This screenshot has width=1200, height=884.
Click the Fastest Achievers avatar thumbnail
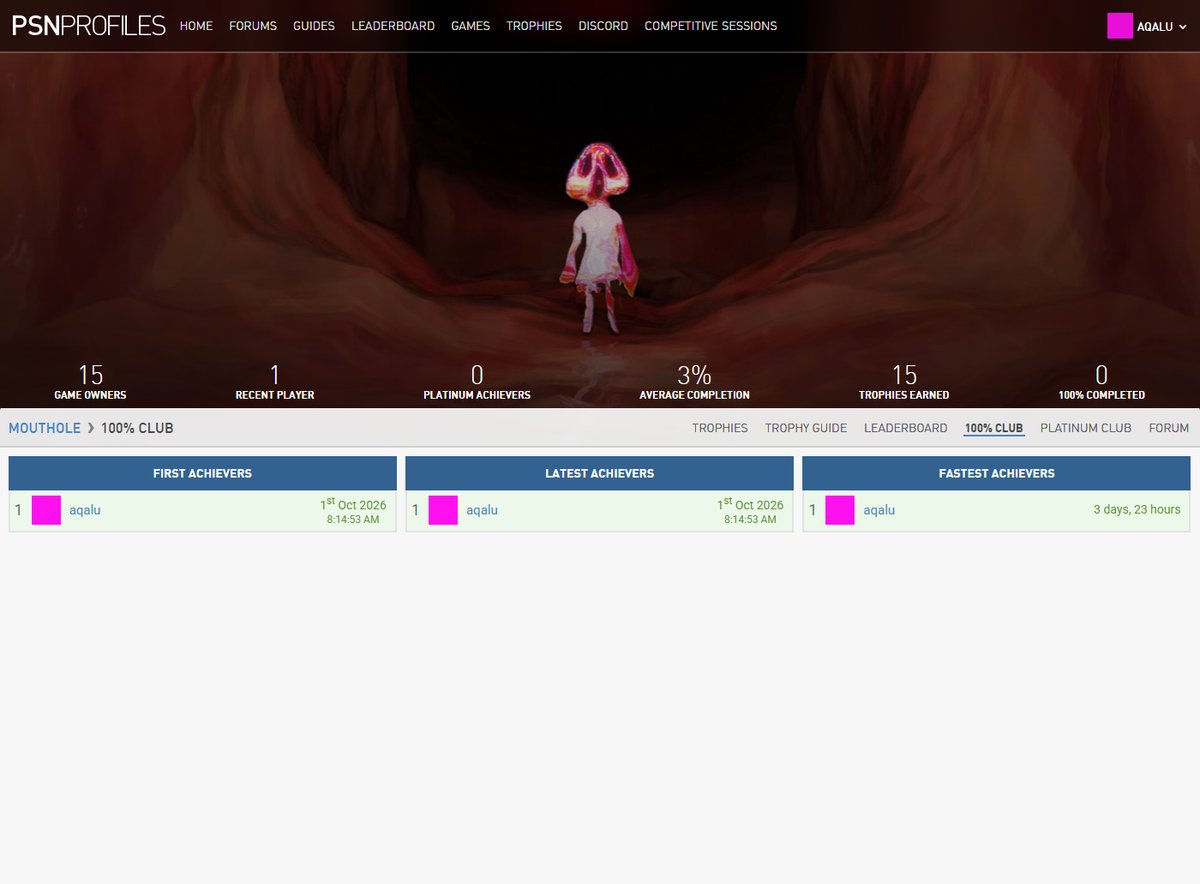tap(840, 510)
